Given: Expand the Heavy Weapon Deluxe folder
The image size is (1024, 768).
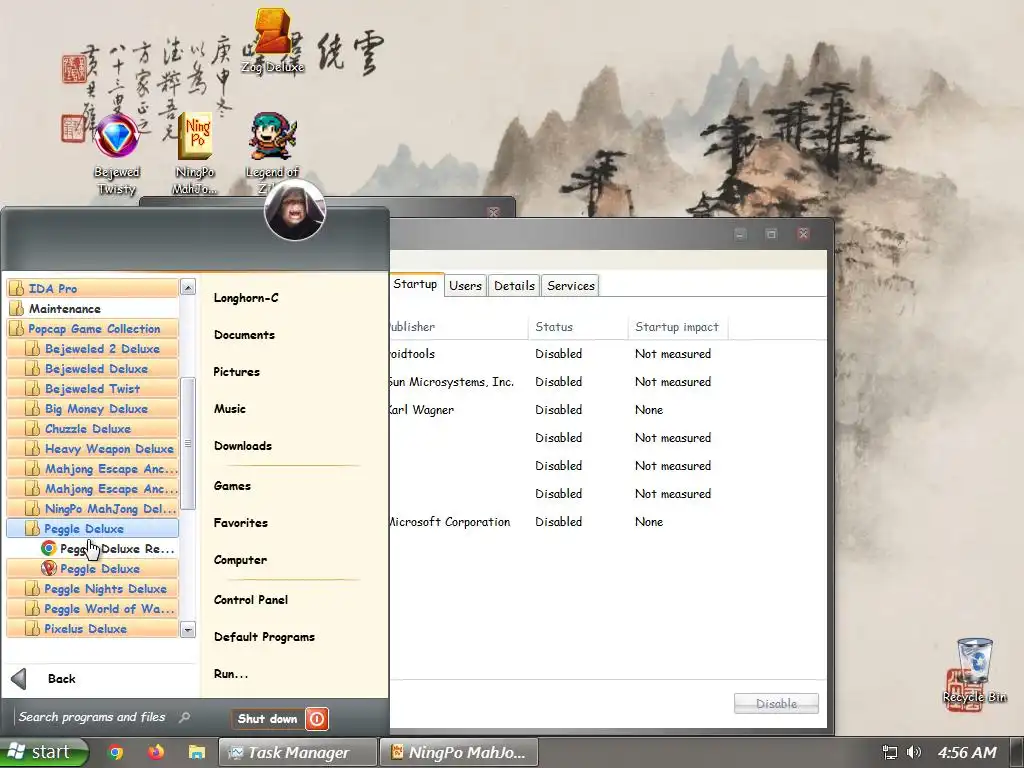Looking at the screenshot, I should pyautogui.click(x=92, y=449).
